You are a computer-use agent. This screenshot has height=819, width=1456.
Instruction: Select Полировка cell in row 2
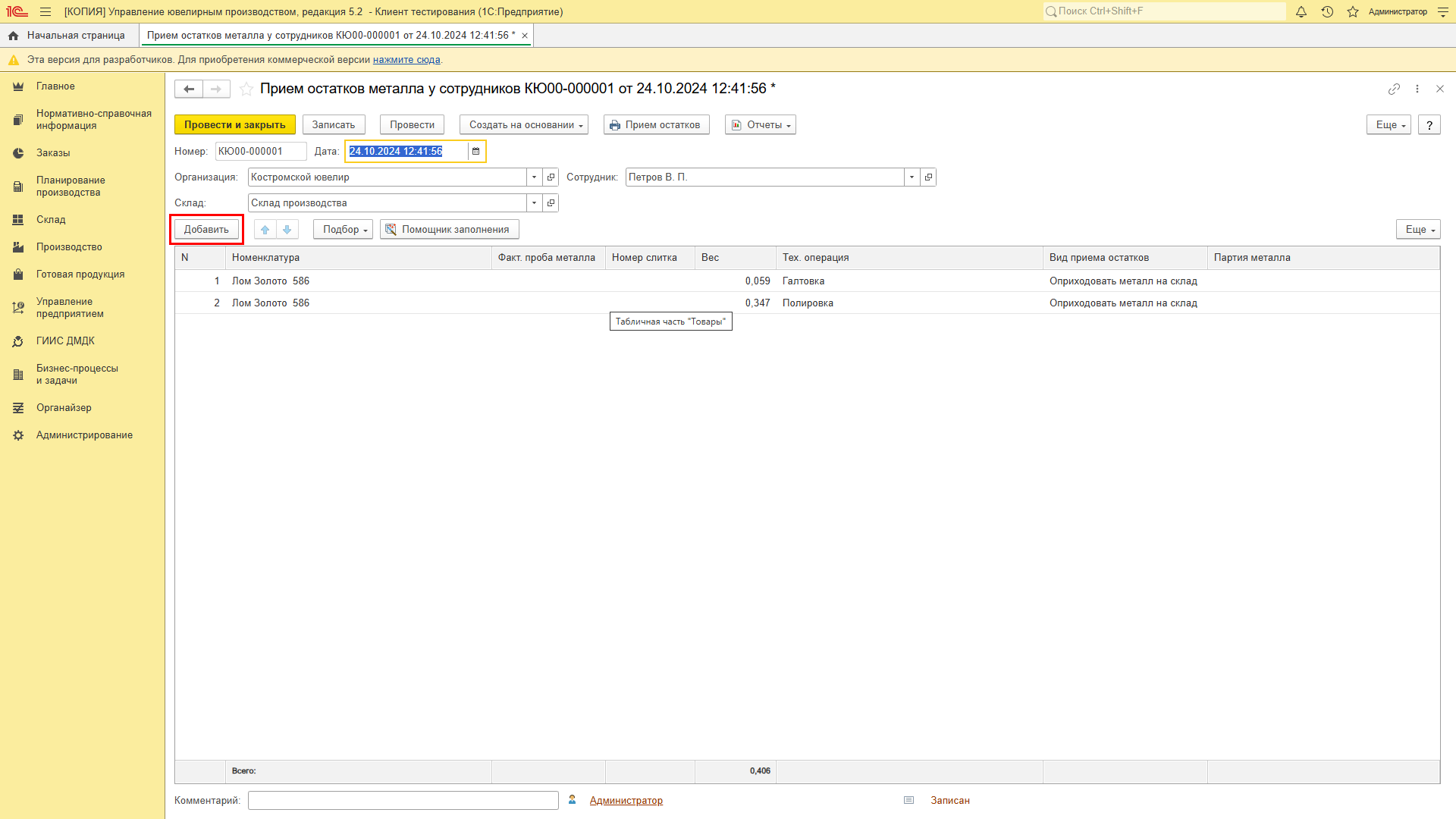coord(909,303)
